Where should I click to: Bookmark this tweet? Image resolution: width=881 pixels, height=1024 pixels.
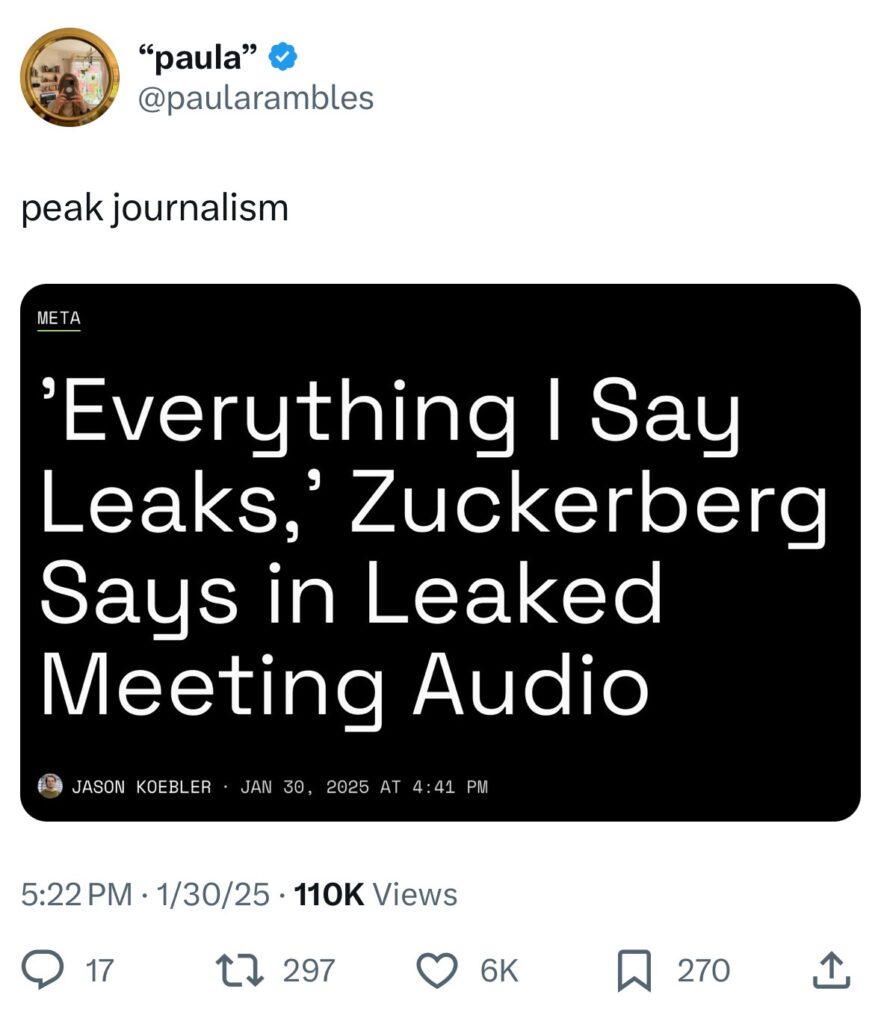632,970
